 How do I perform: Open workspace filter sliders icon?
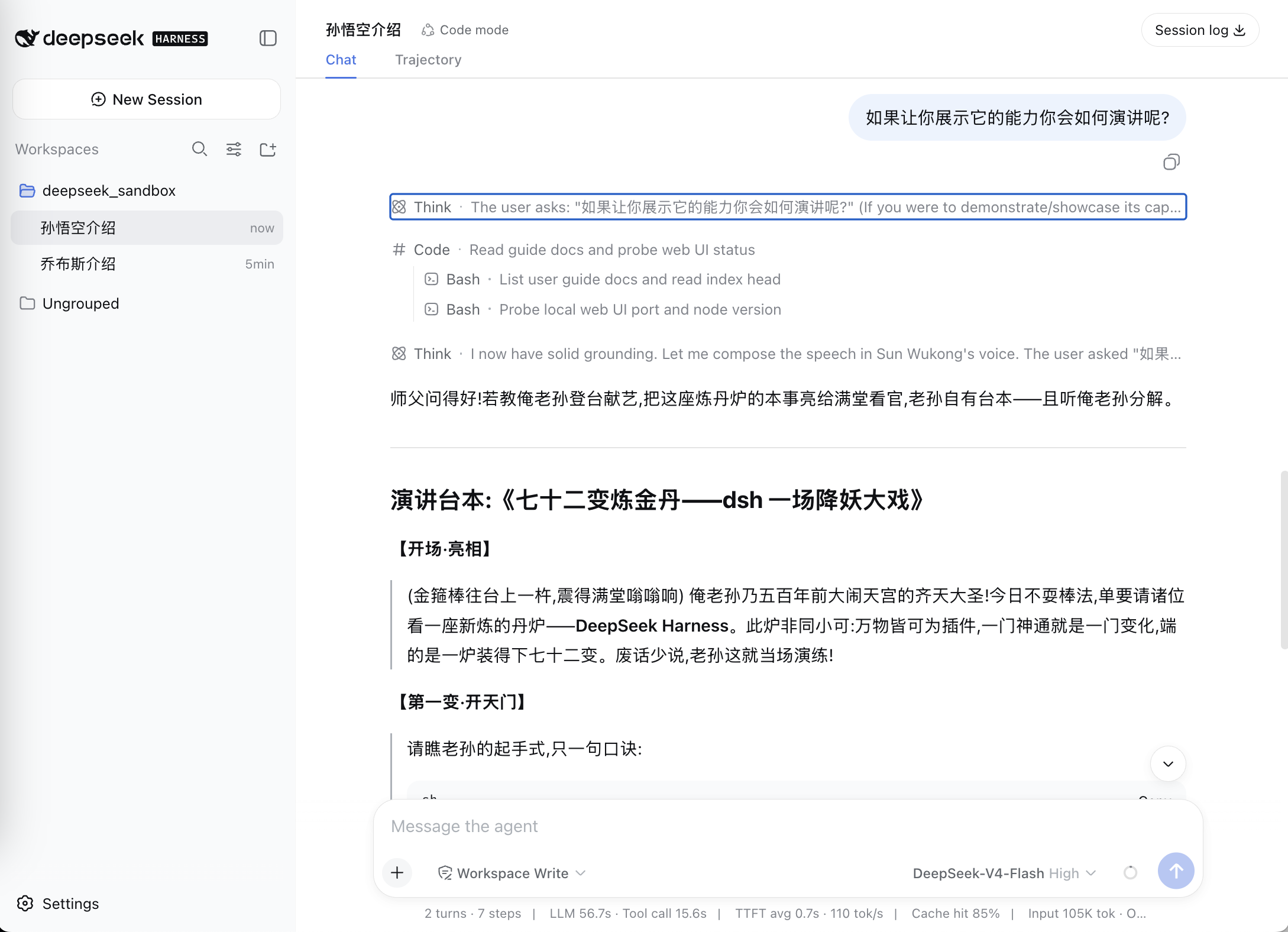tap(234, 149)
